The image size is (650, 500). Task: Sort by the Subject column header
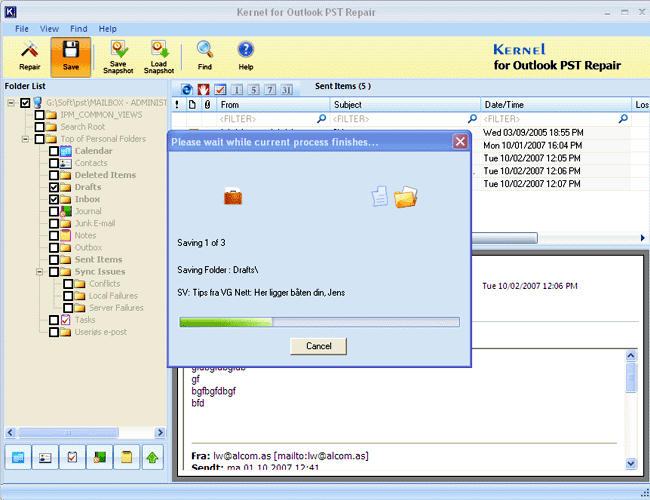pos(405,104)
